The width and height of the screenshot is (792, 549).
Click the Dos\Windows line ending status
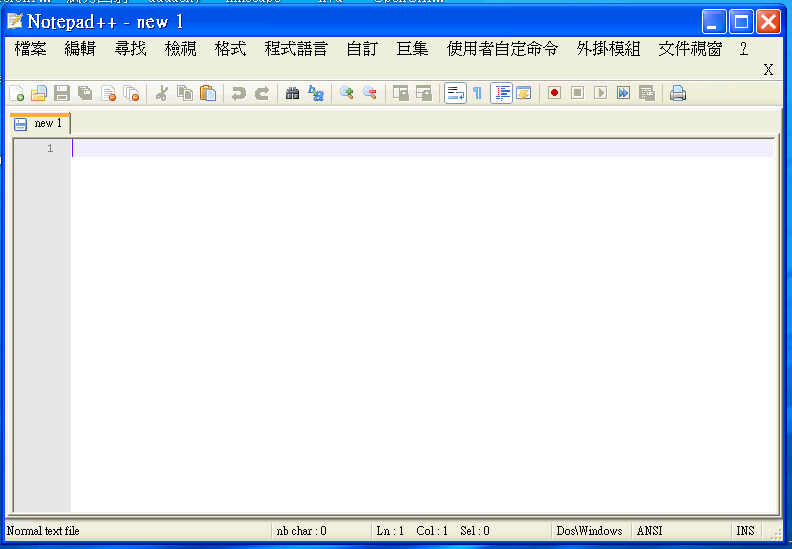pos(589,531)
